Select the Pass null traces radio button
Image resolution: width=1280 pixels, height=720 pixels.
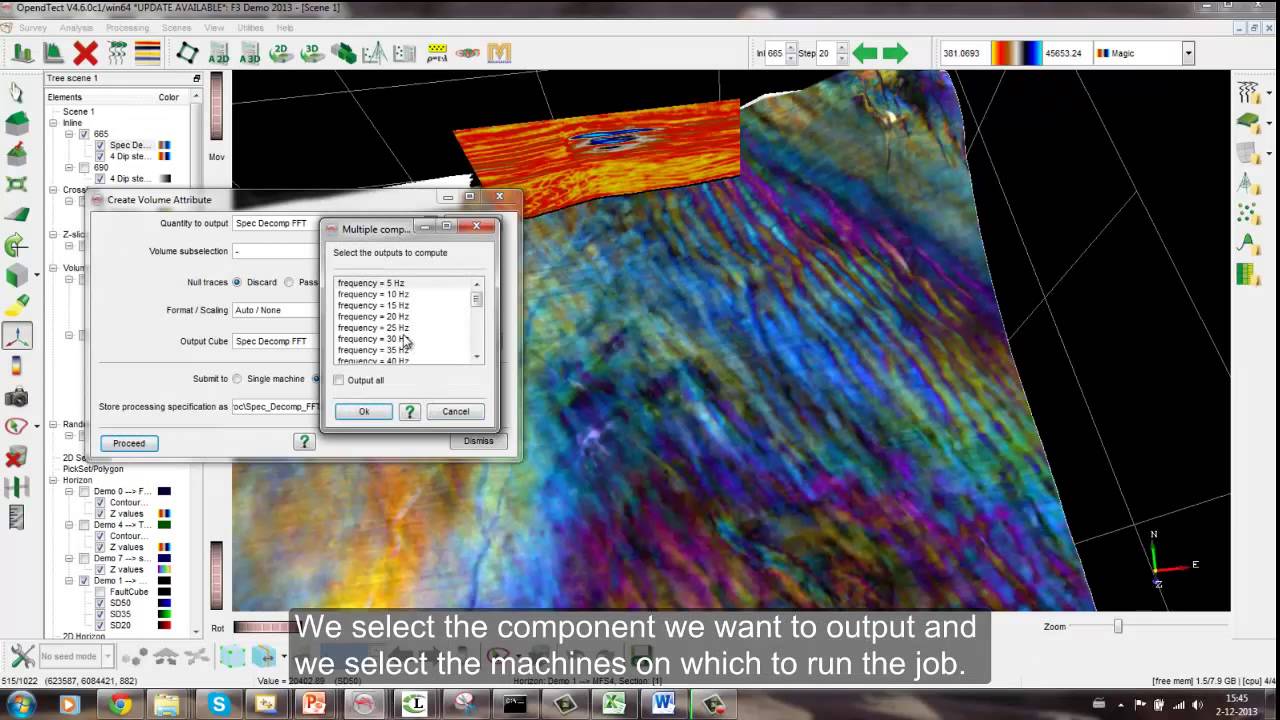pos(289,282)
